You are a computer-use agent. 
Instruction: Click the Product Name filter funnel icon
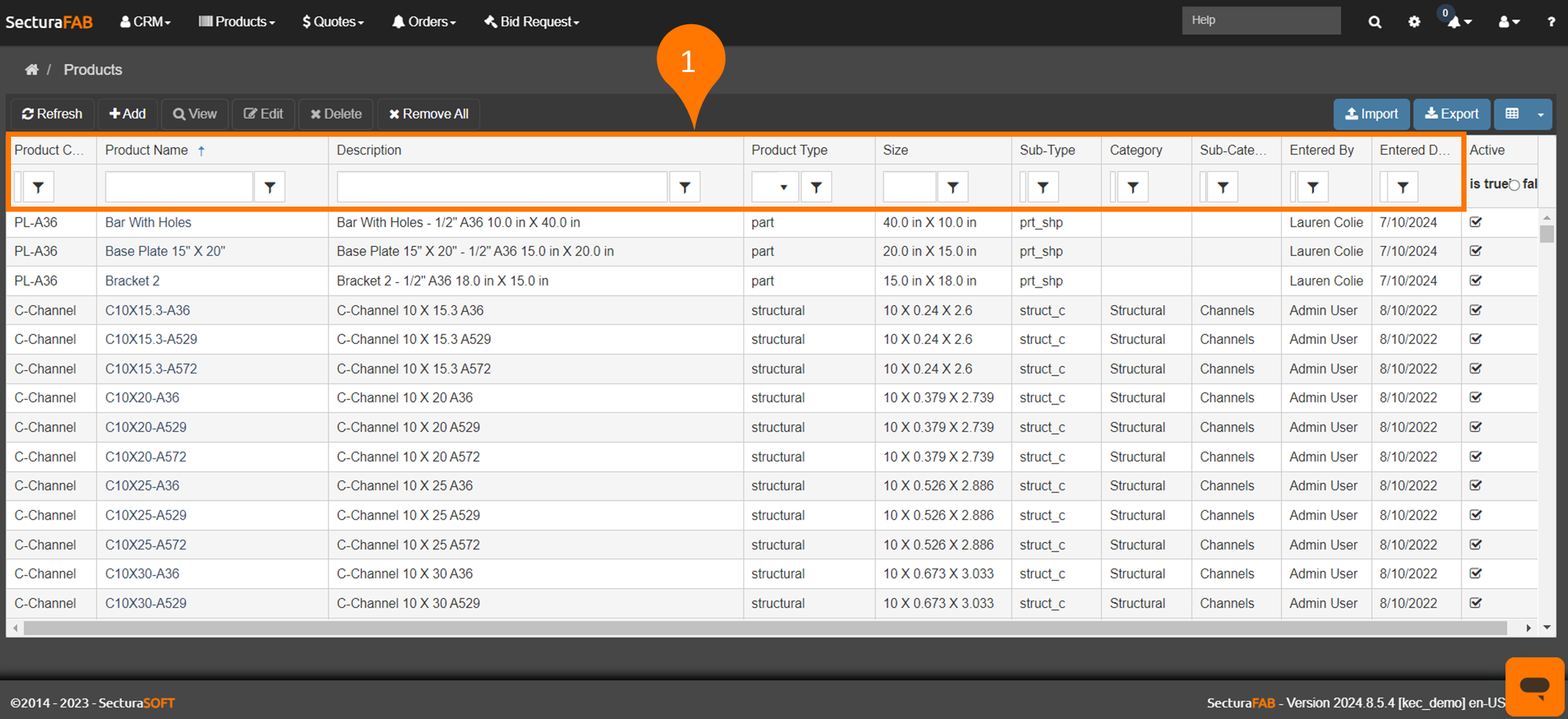click(270, 187)
